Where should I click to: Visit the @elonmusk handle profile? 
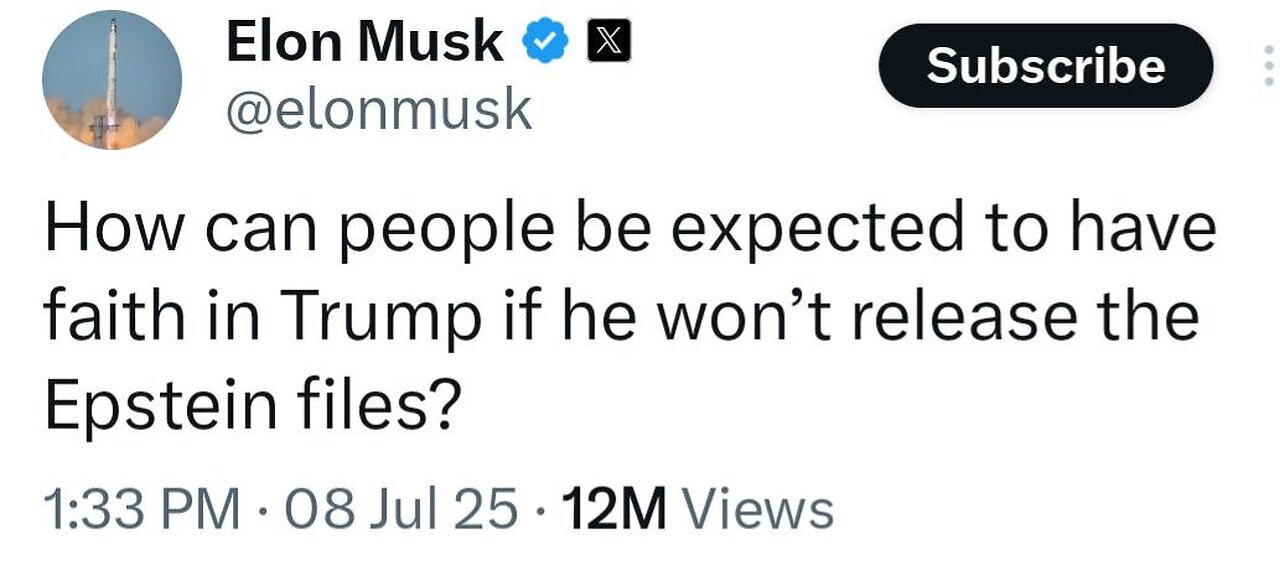(379, 109)
